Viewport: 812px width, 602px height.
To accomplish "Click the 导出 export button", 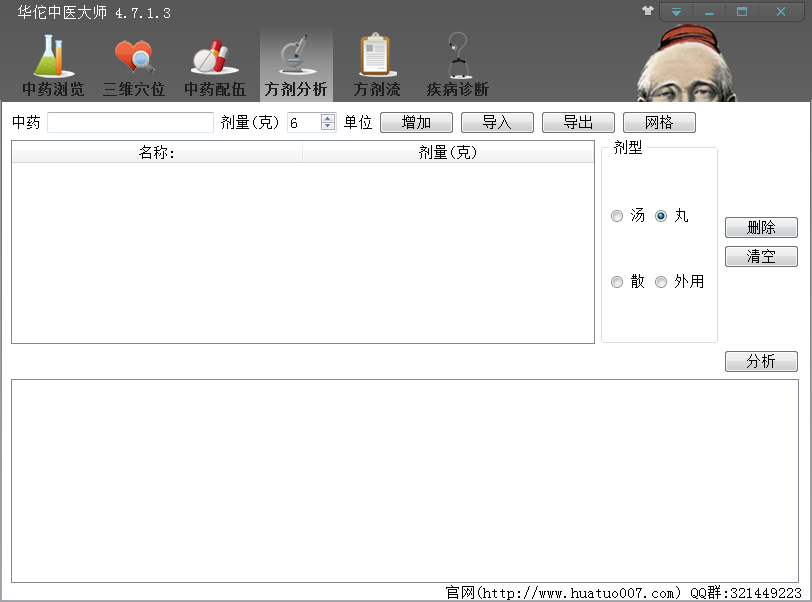I will [x=578, y=122].
